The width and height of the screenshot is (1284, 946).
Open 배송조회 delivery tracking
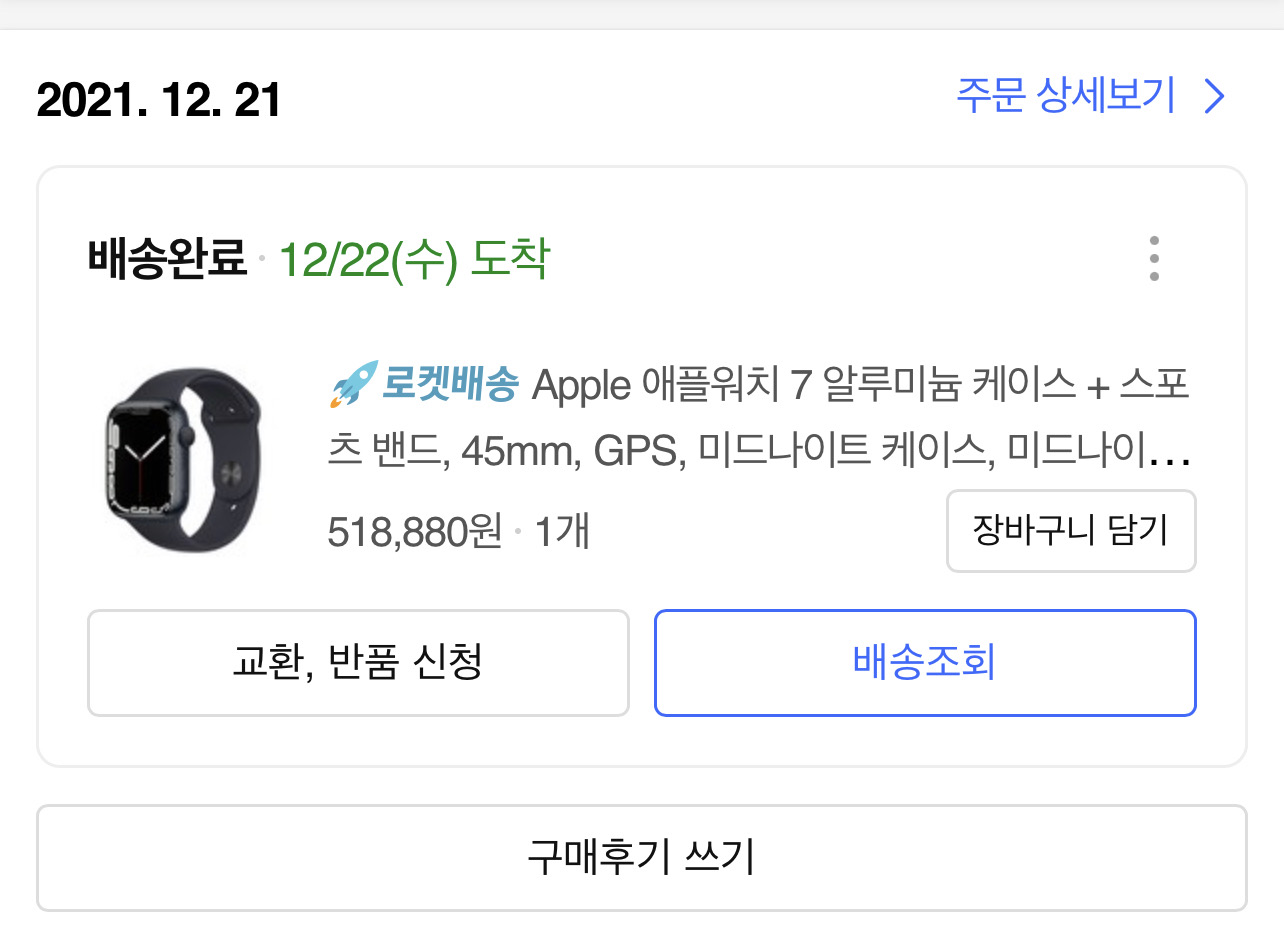point(924,662)
